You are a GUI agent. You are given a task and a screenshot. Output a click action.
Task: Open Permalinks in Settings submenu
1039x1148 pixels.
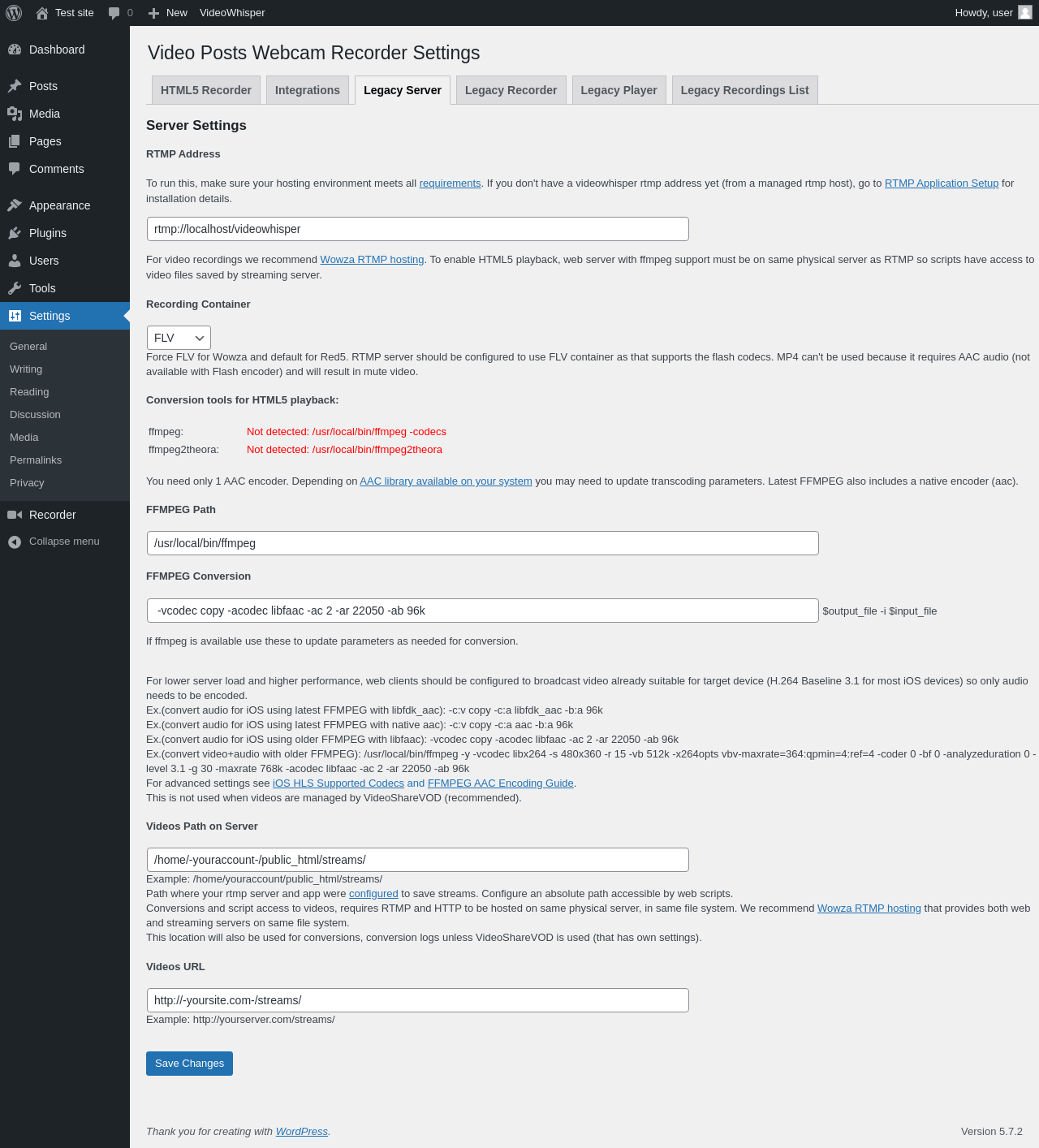[36, 460]
